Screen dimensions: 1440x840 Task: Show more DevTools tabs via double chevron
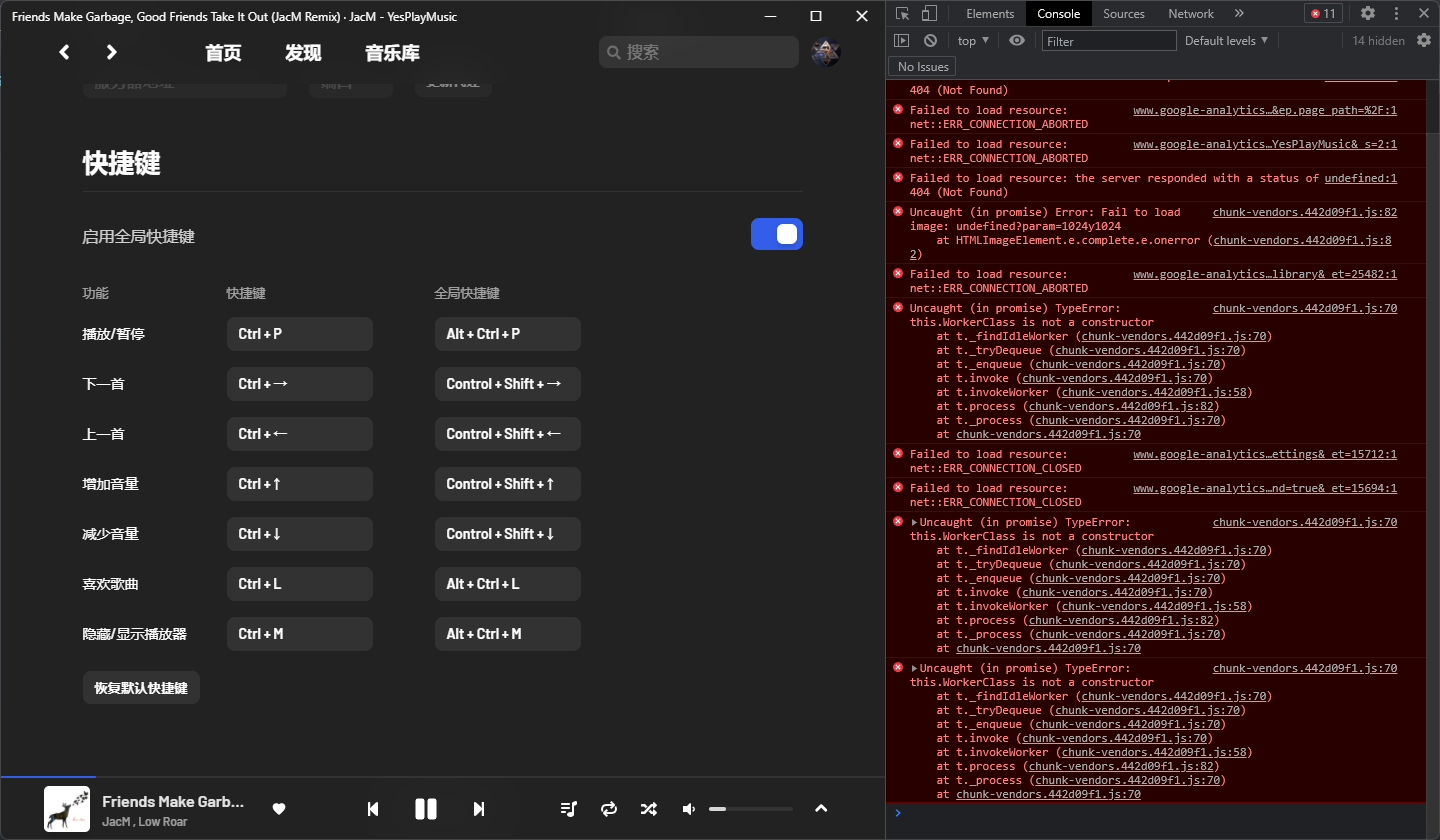coord(1239,13)
